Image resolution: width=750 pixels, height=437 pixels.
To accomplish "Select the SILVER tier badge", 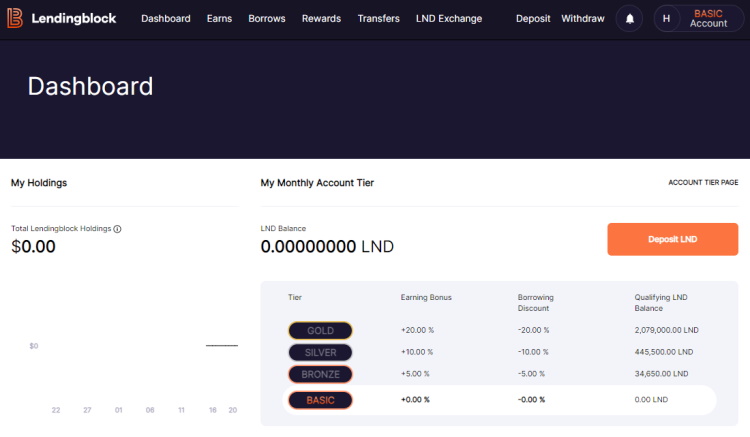I will (320, 352).
